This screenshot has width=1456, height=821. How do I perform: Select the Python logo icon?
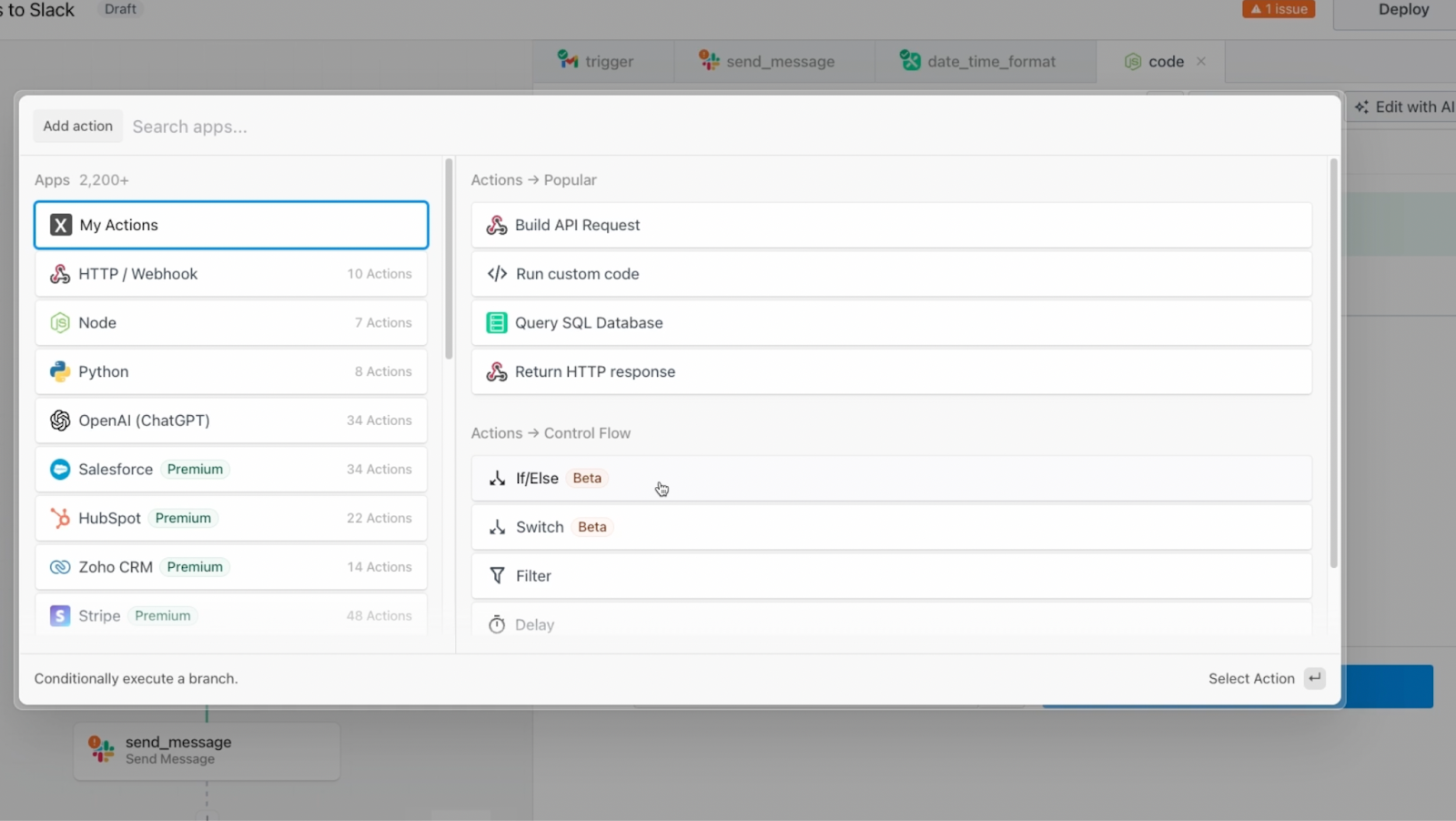point(60,371)
